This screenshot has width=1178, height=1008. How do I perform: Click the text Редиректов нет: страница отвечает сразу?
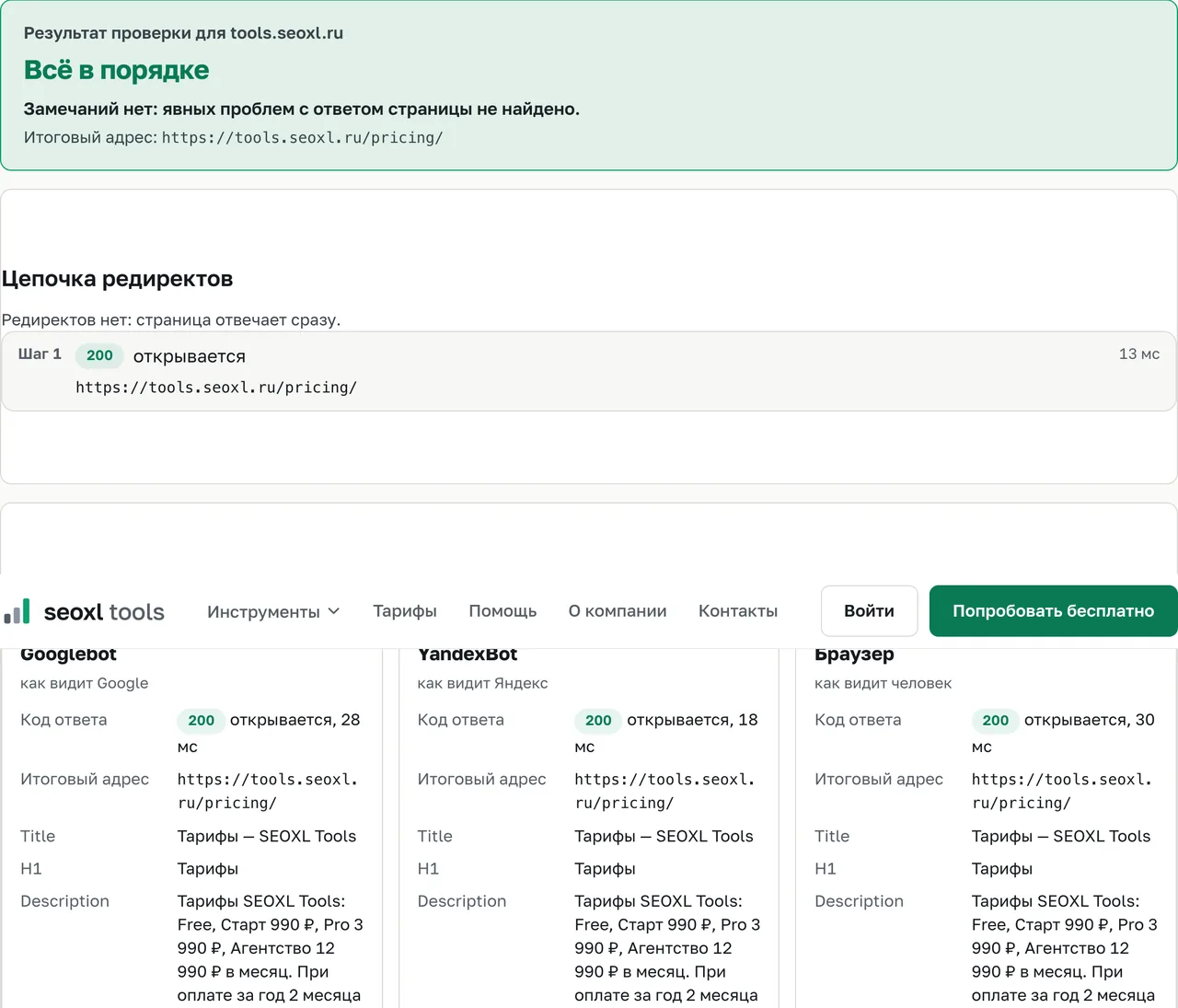(171, 320)
